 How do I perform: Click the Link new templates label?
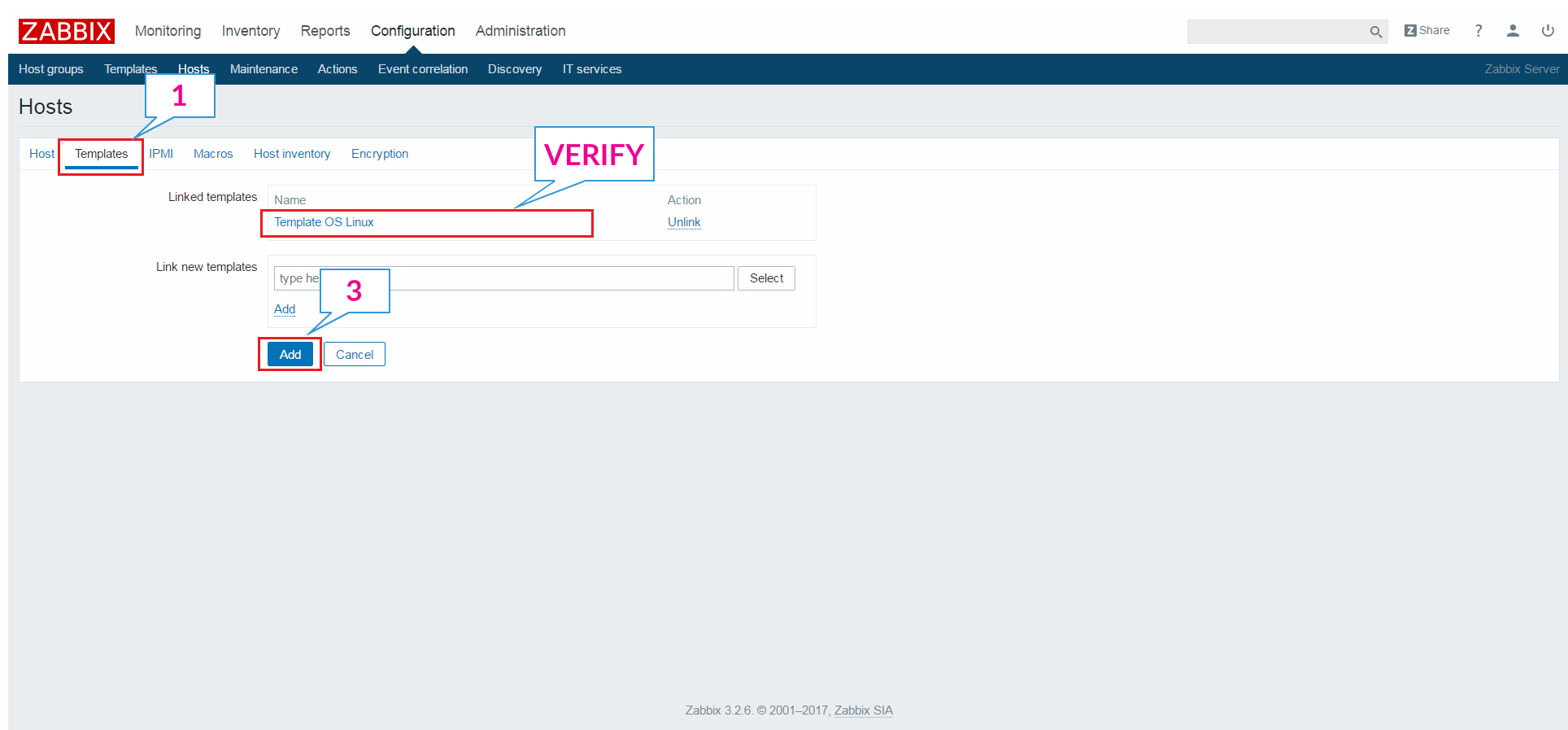(207, 267)
